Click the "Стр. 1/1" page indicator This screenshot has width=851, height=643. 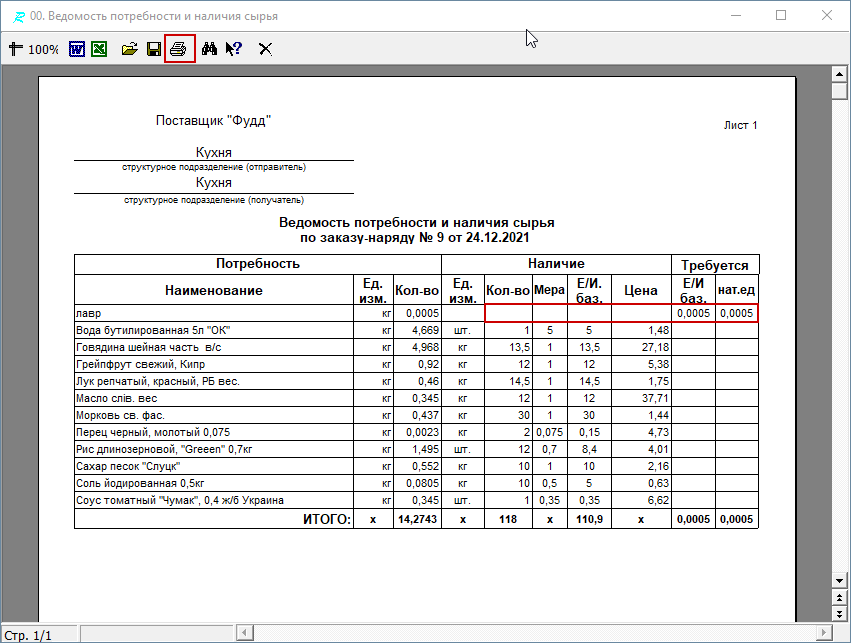click(x=29, y=635)
